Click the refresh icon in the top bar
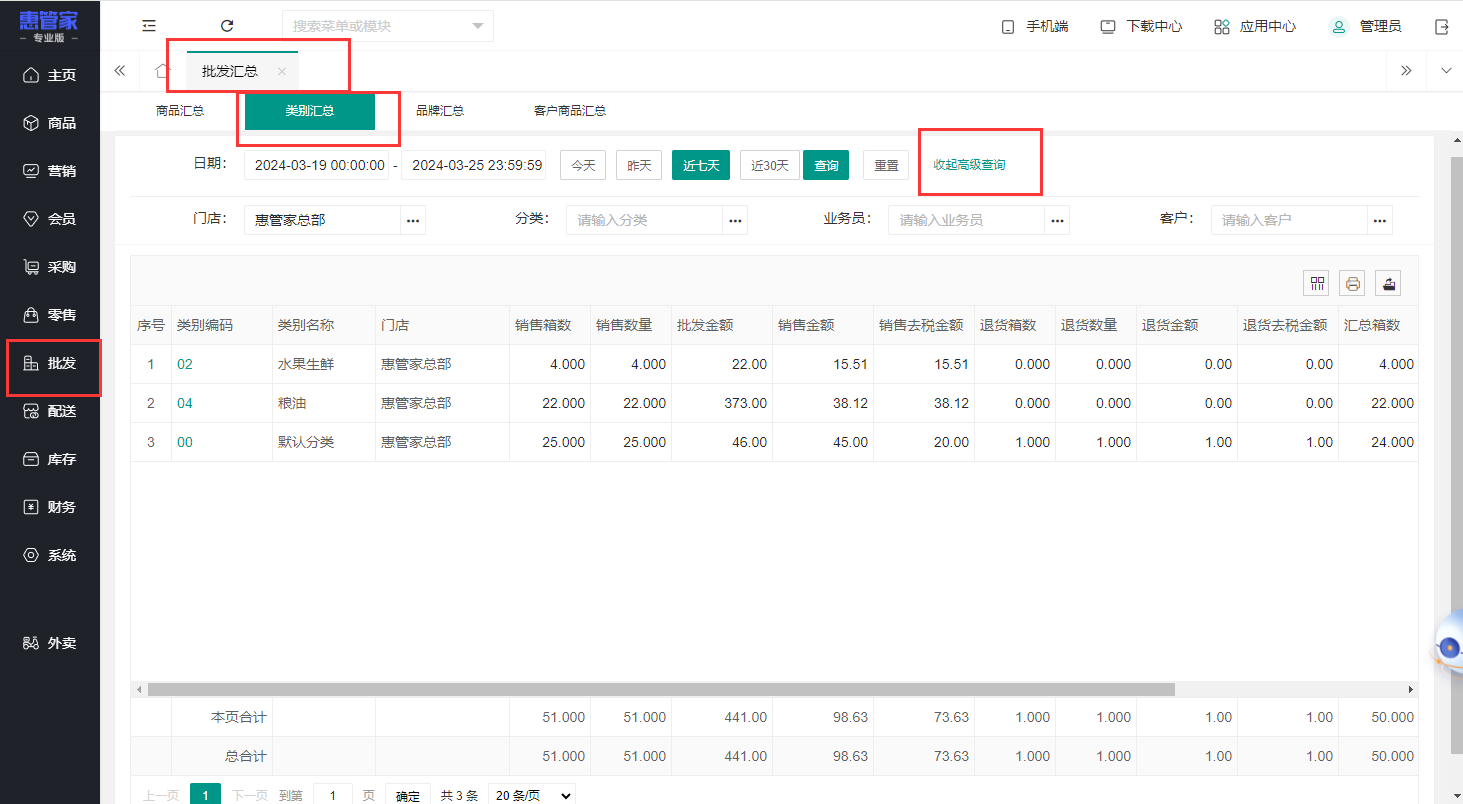The width and height of the screenshot is (1463, 804). [x=227, y=26]
